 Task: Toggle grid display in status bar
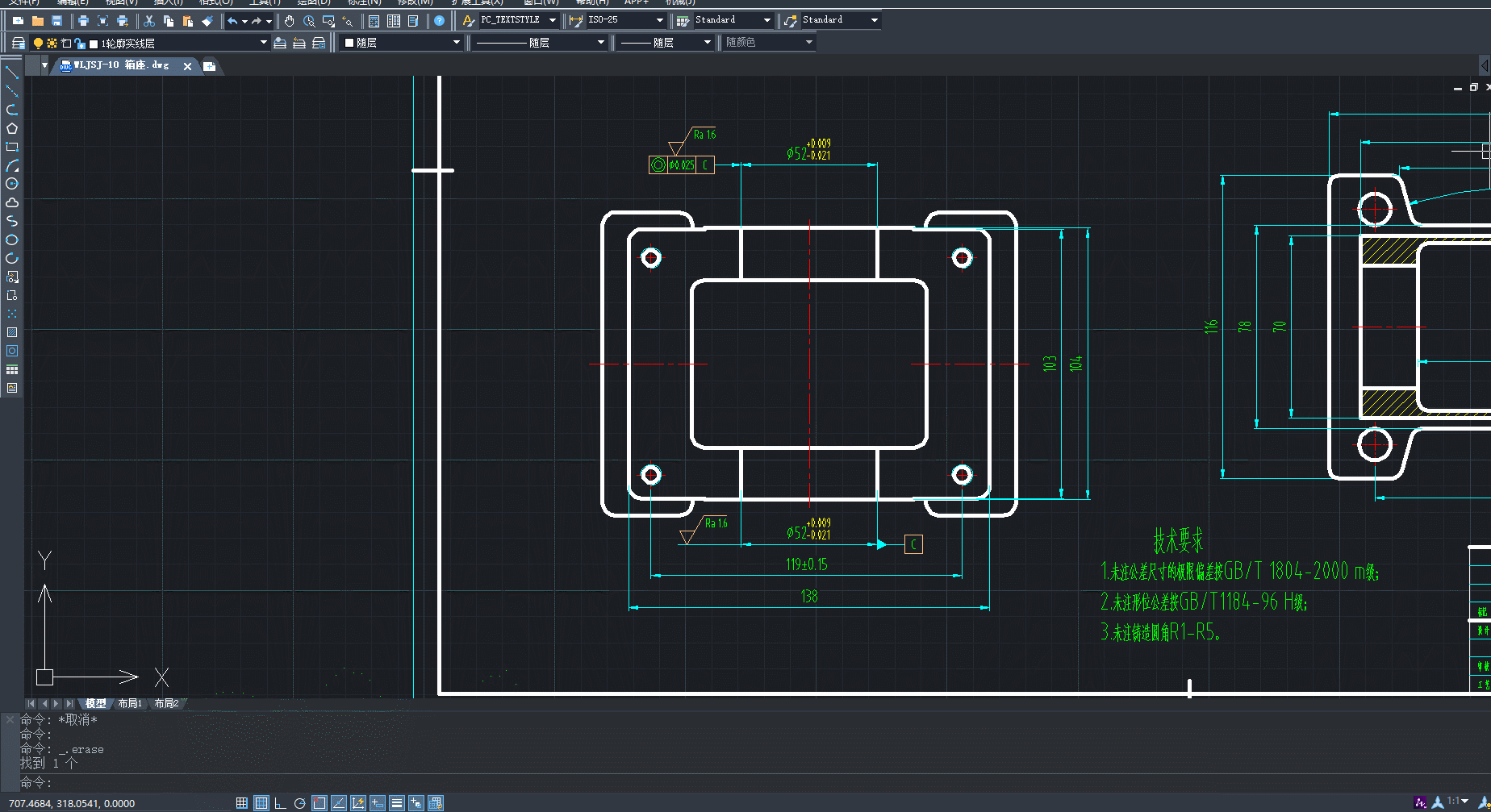(x=261, y=803)
